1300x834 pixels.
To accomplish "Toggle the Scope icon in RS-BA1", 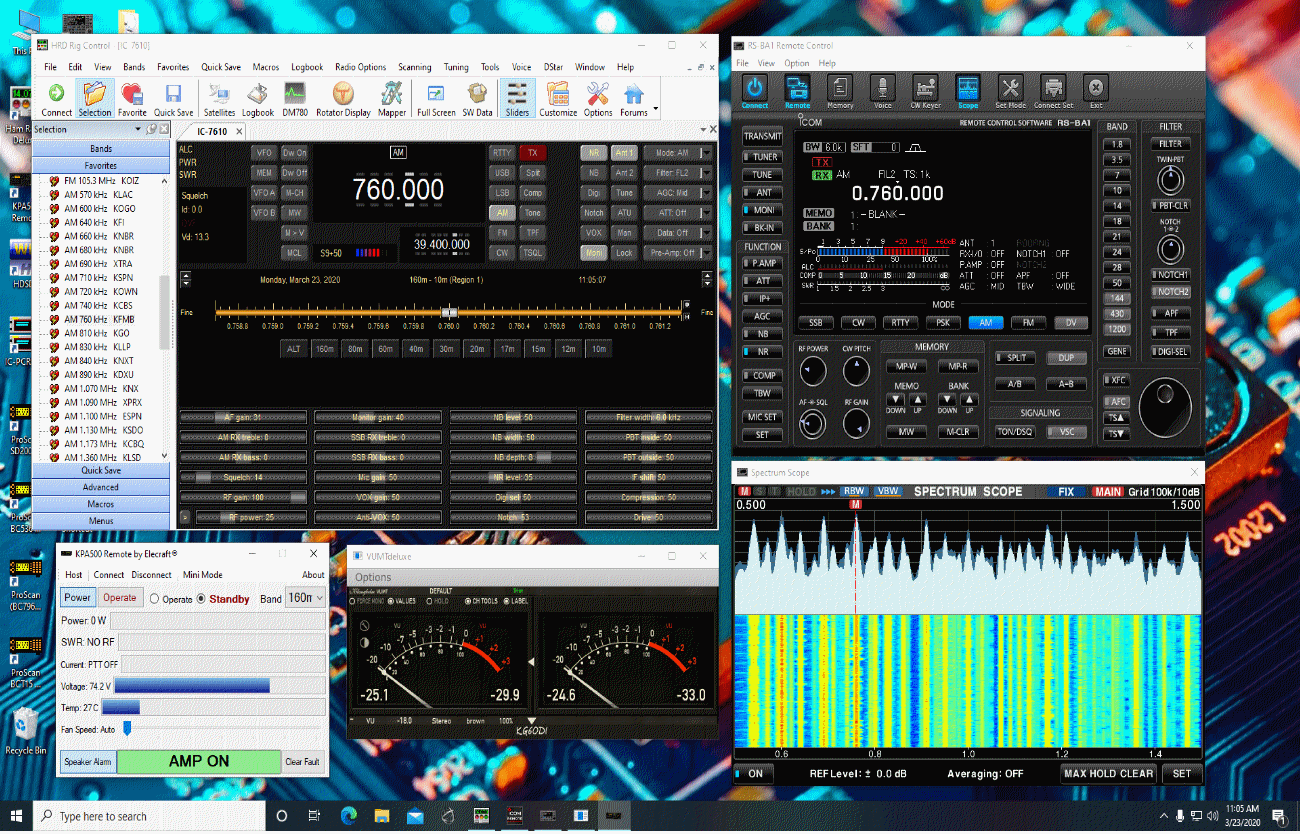I will click(968, 91).
